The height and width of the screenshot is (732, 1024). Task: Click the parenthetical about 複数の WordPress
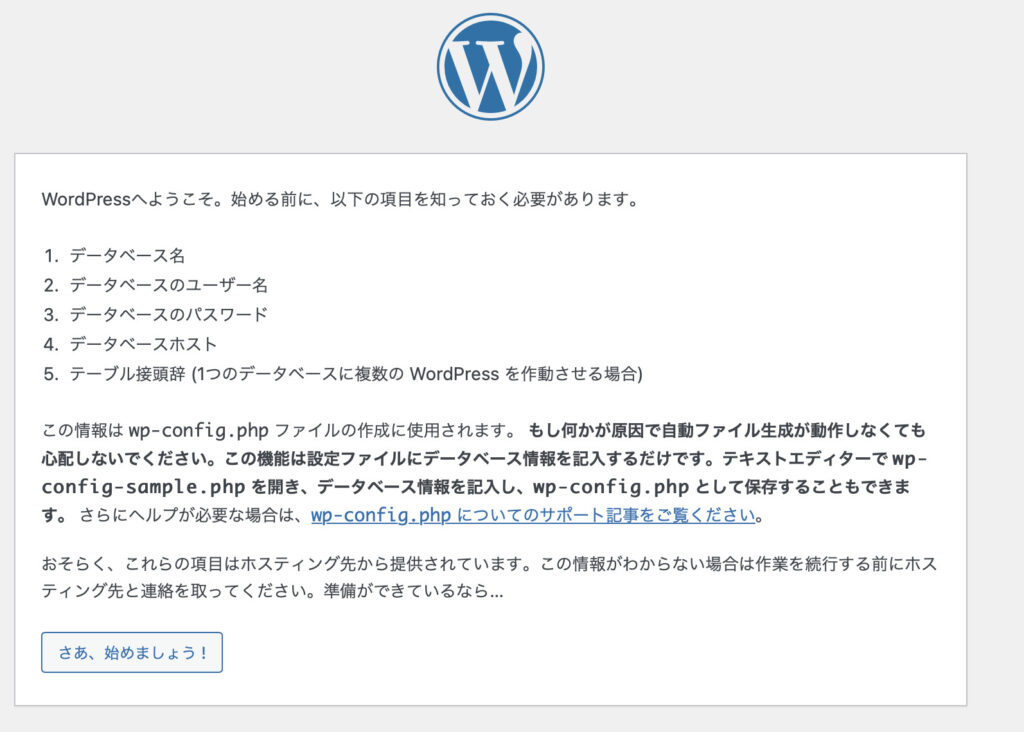[418, 374]
